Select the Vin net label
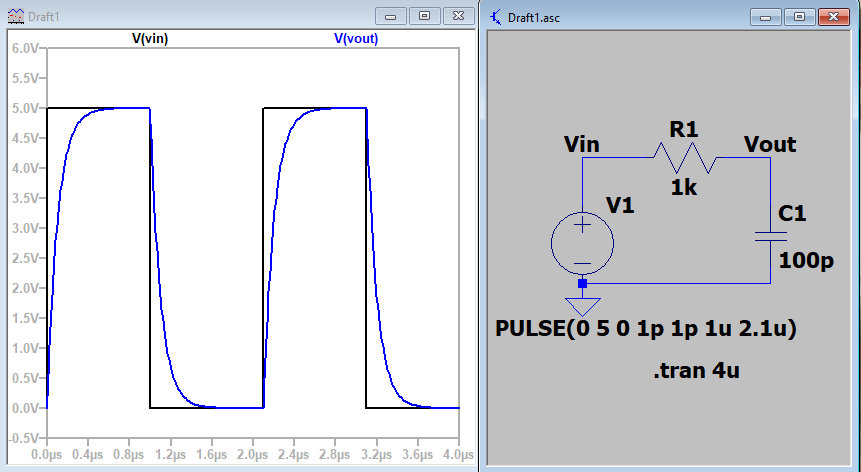The height and width of the screenshot is (472, 861). click(581, 144)
